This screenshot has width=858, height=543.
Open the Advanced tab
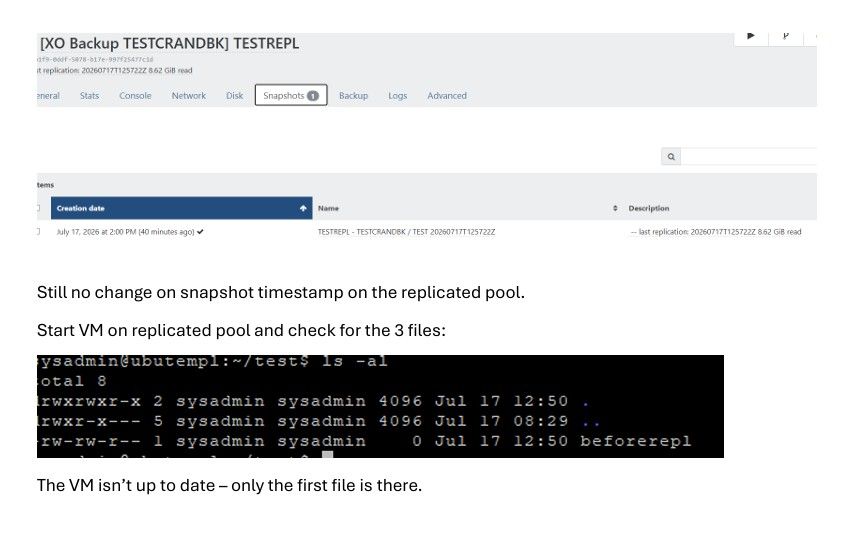point(447,96)
